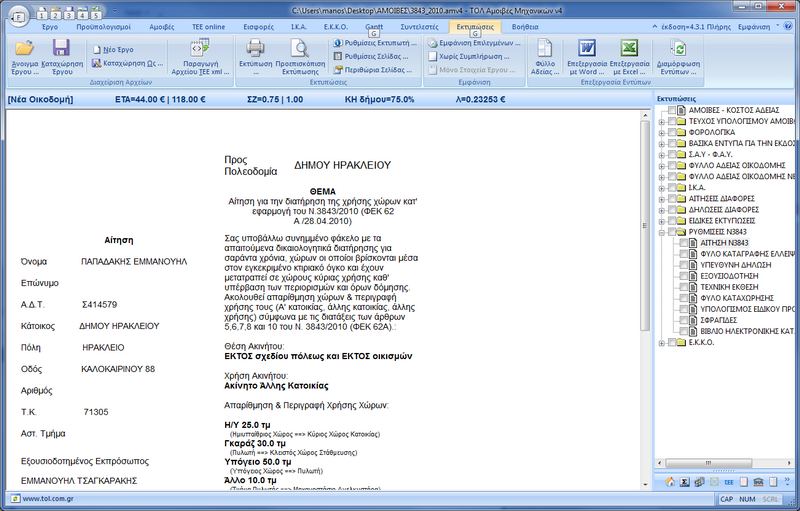This screenshot has width=800, height=511.
Task: Expand the Ι.Κ.Α. folder in tree
Action: (x=662, y=186)
